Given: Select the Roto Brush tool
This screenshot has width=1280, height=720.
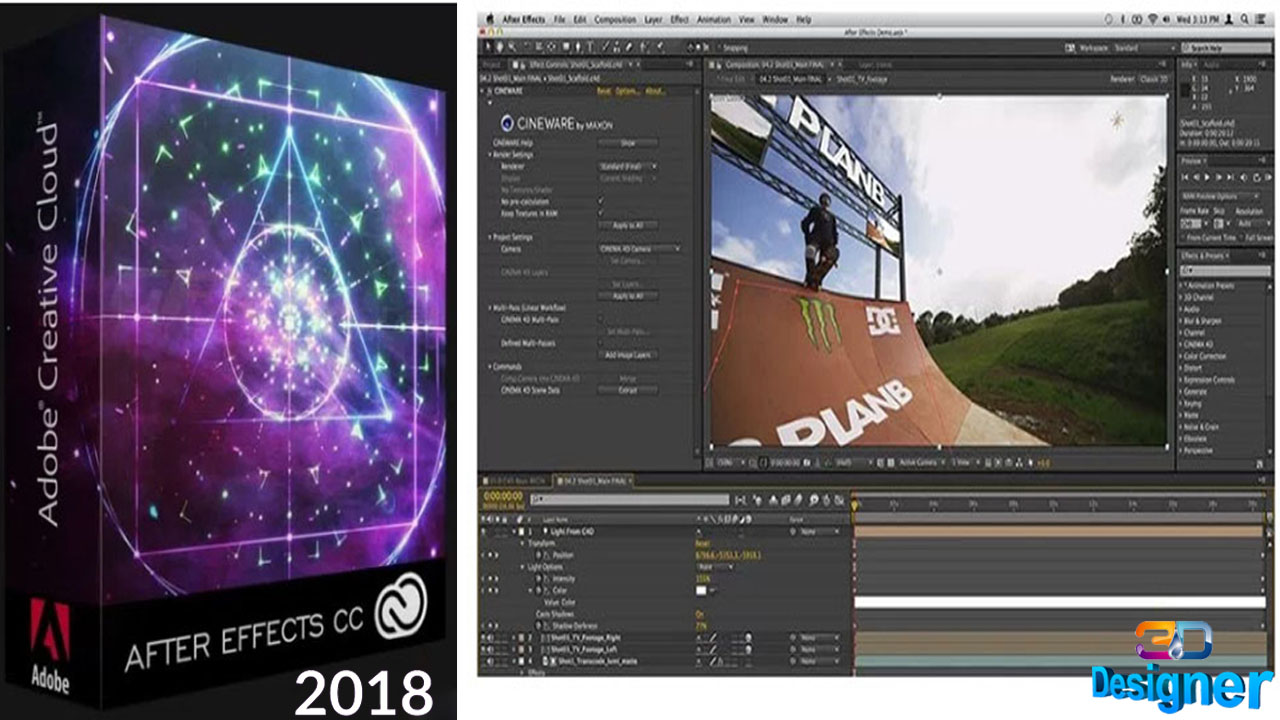Looking at the screenshot, I should pos(644,47).
